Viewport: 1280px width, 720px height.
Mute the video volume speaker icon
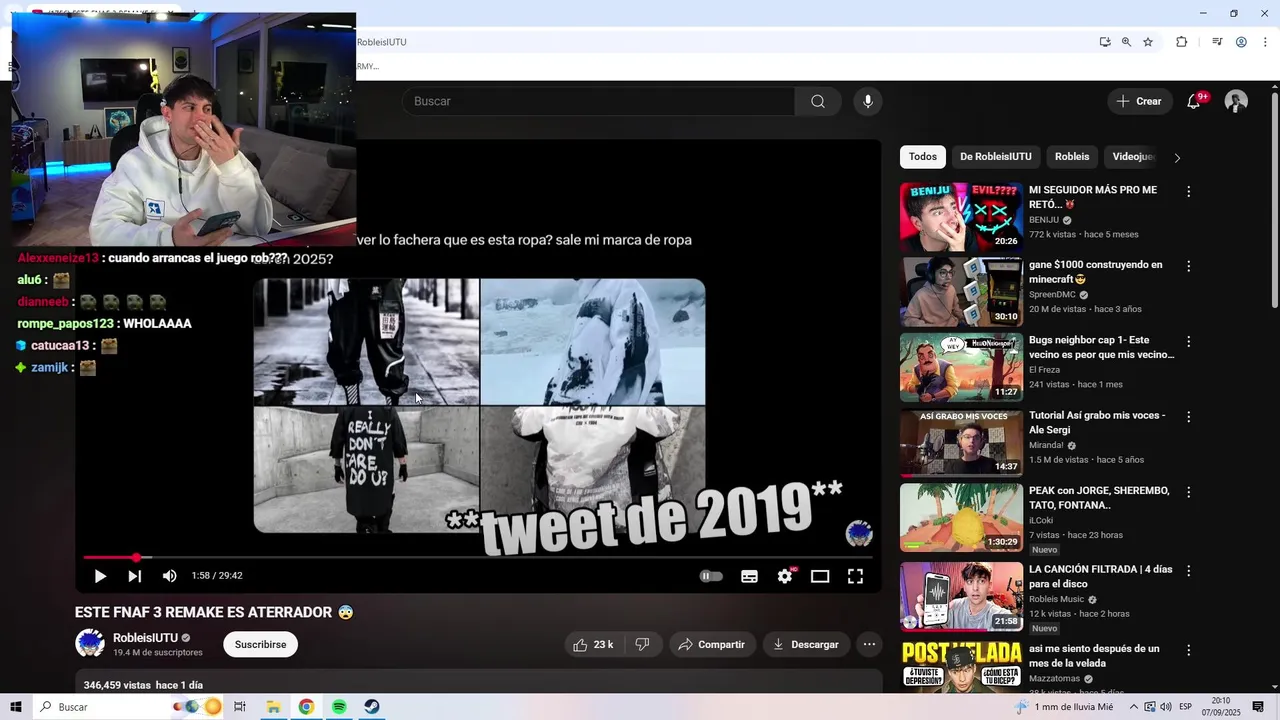point(170,576)
